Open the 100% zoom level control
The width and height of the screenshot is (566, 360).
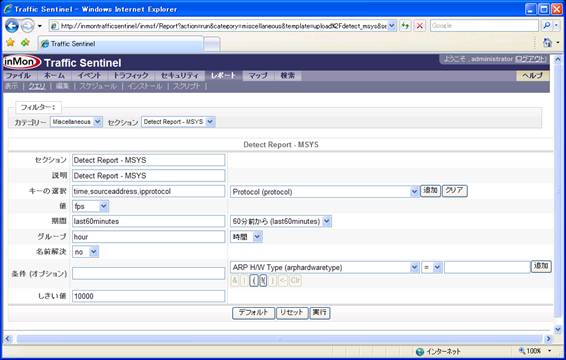coord(535,351)
